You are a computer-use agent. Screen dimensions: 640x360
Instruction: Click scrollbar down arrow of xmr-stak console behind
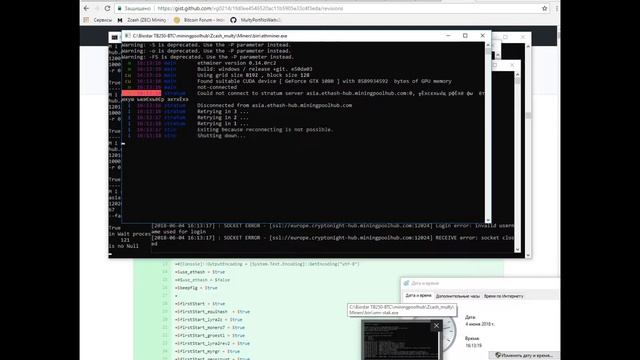518,249
